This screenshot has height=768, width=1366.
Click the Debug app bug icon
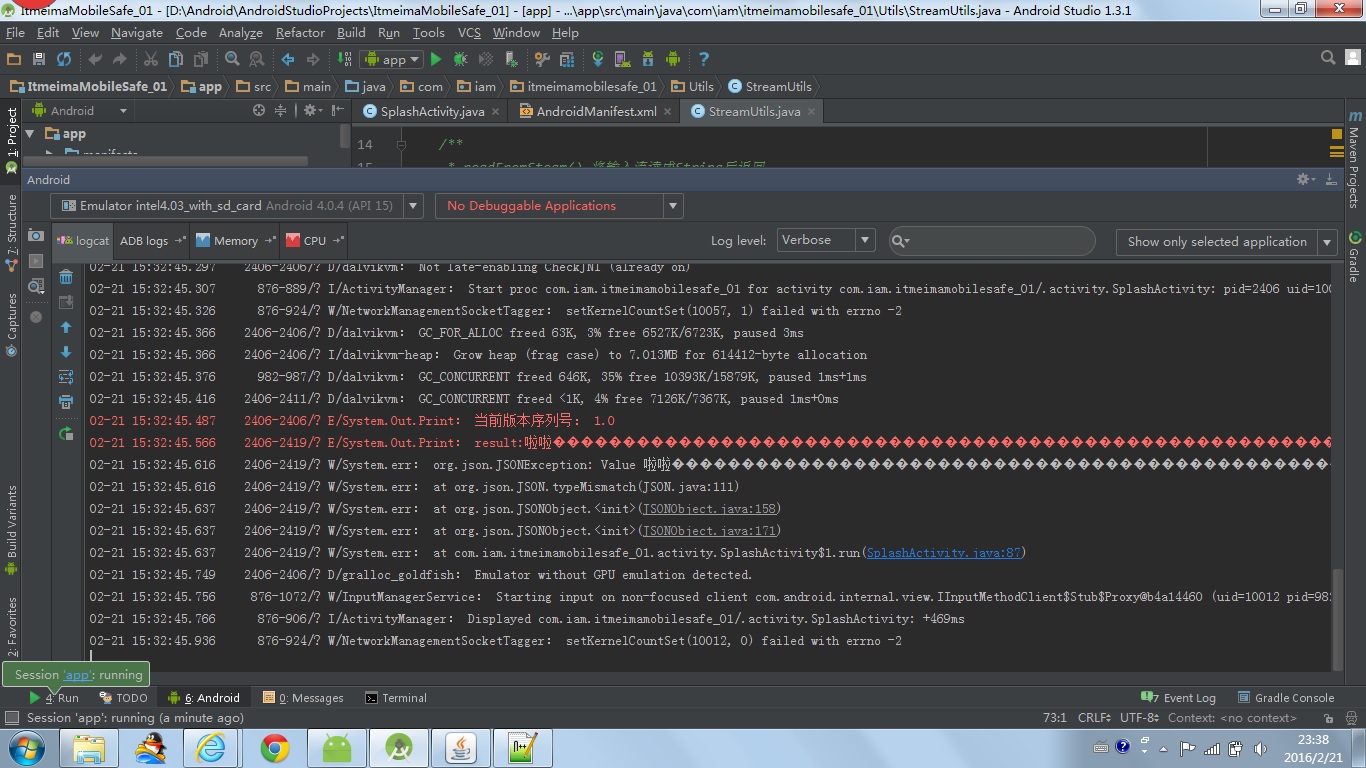(461, 59)
